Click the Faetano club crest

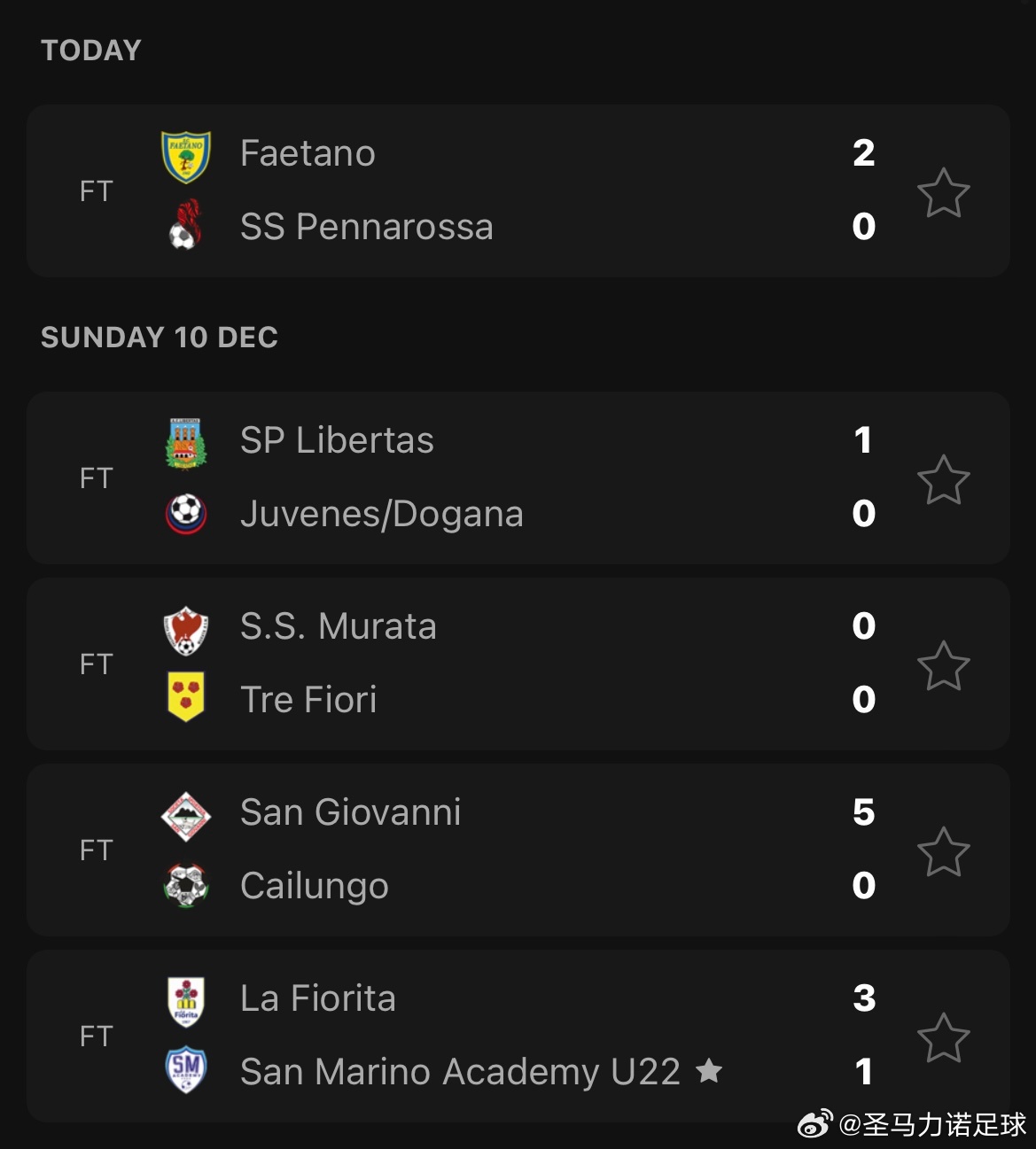(x=186, y=156)
